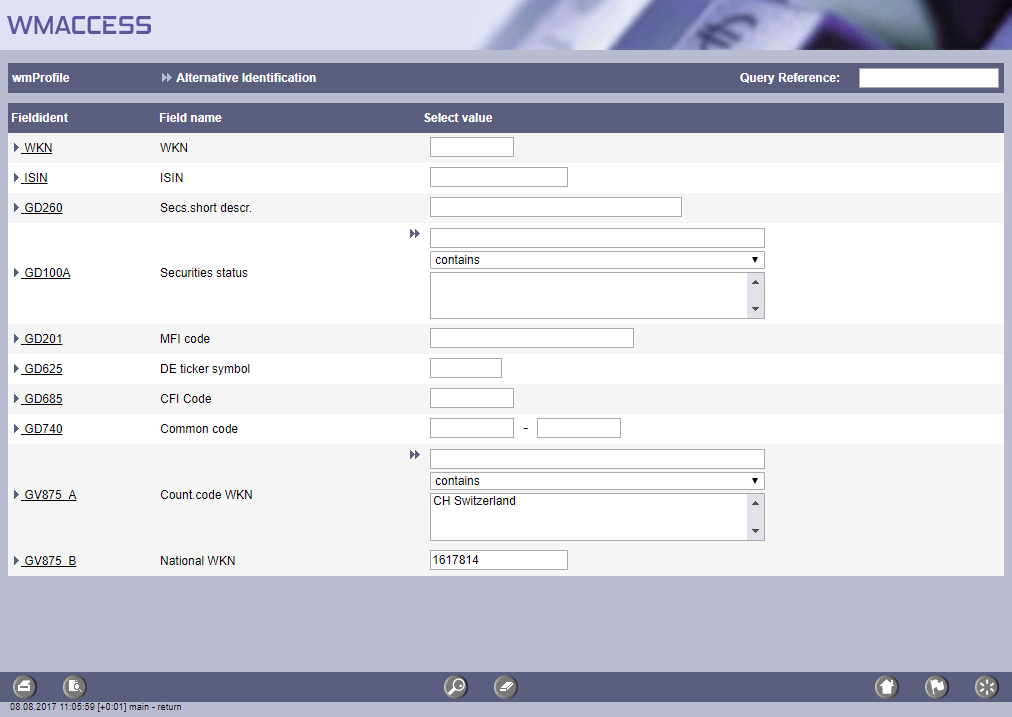Open the GV875_B fieldident link
This screenshot has height=717, width=1012.
[49, 561]
